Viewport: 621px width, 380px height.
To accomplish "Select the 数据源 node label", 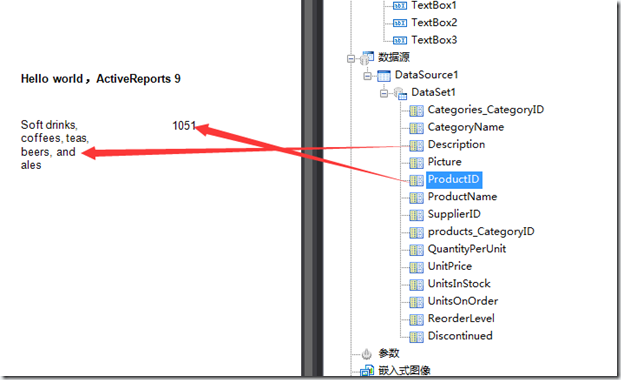I will [x=394, y=57].
